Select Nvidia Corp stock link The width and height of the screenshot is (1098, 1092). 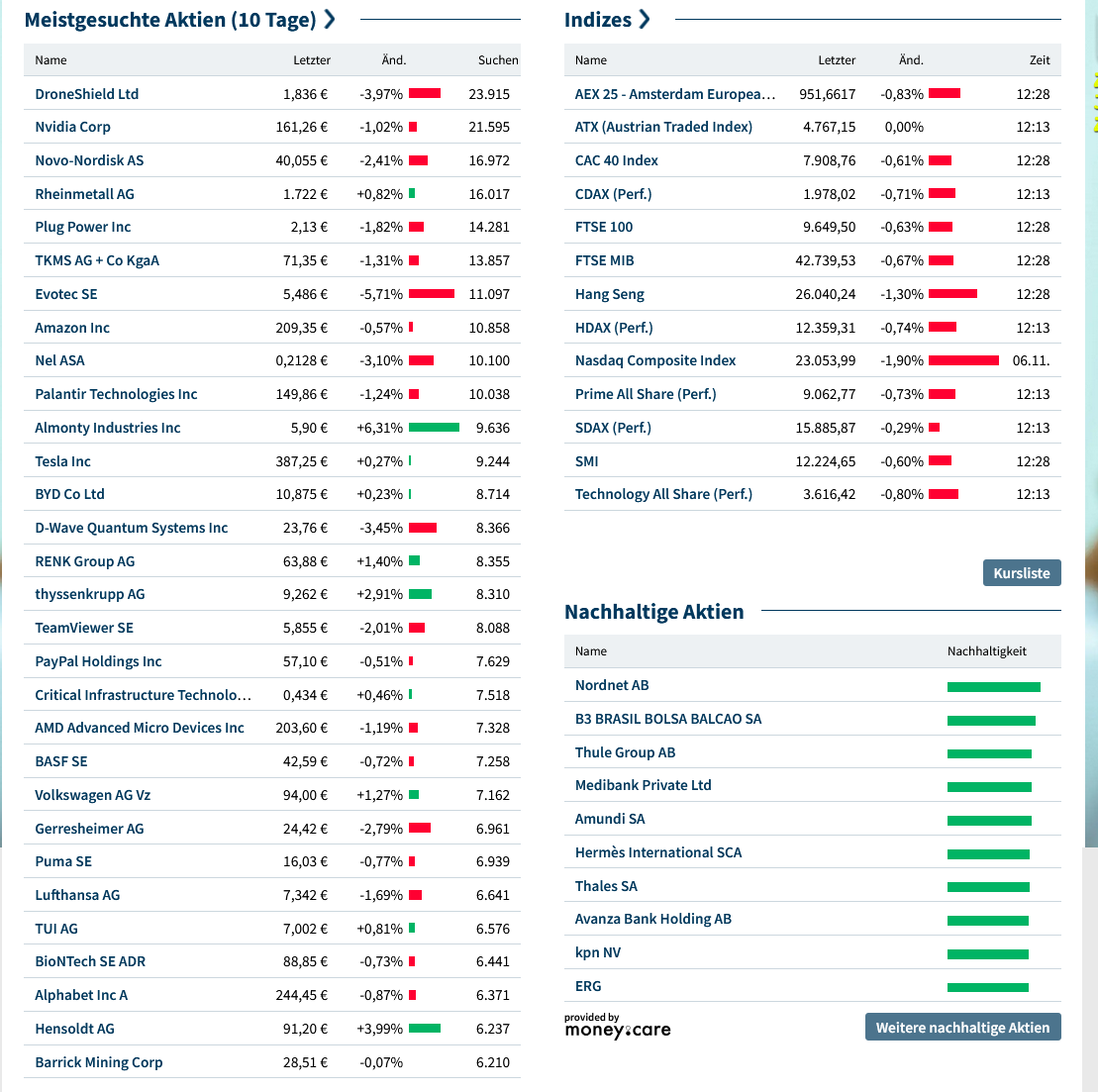click(x=72, y=127)
